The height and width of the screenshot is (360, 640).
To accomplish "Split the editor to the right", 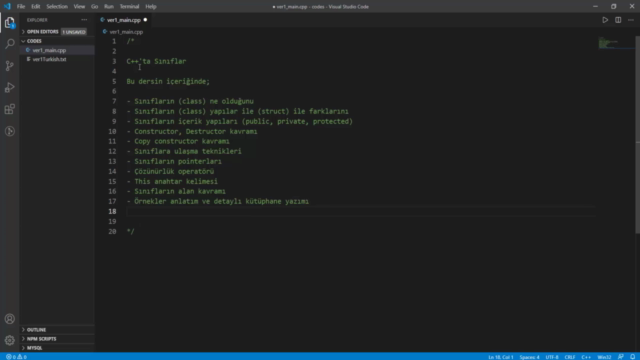I will [618, 20].
